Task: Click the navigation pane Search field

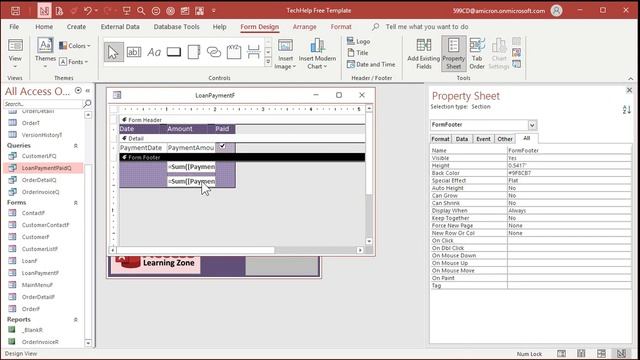Action: pos(42,104)
